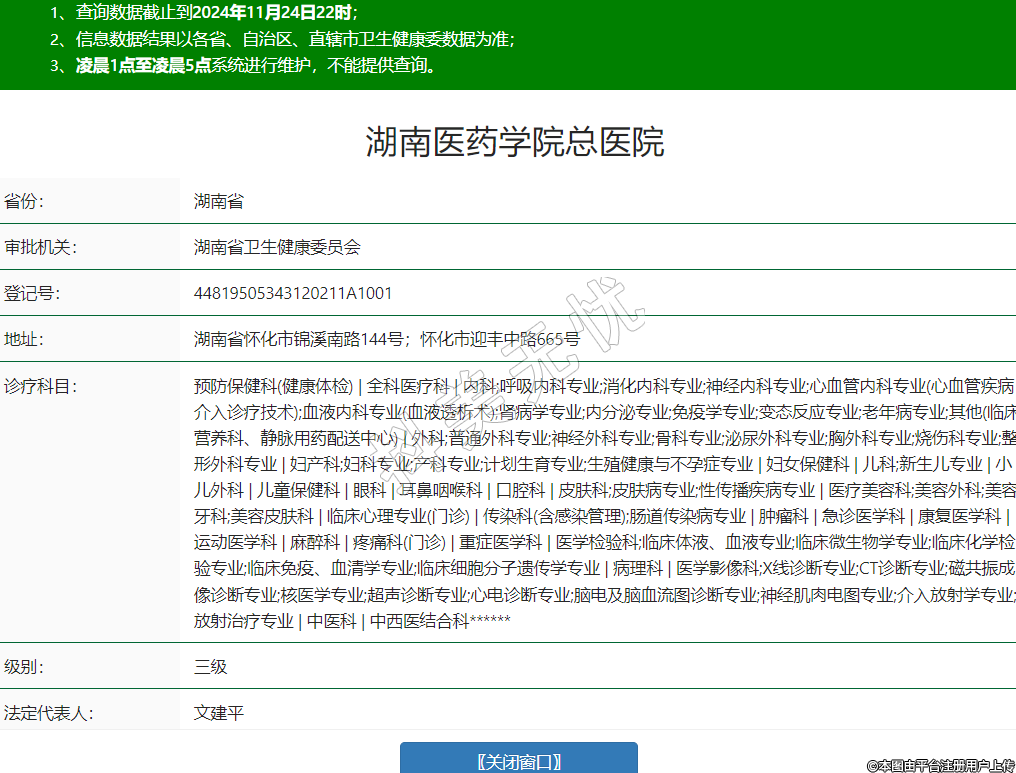This screenshot has height=773, width=1016.
Task: Select the address 湖南省怀化市锦溪南路144号
Action: click(x=299, y=339)
